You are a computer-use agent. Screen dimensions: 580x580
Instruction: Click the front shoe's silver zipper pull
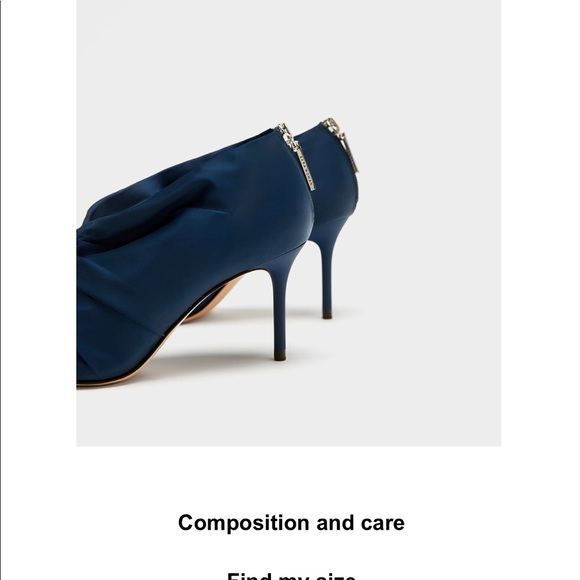point(297,157)
